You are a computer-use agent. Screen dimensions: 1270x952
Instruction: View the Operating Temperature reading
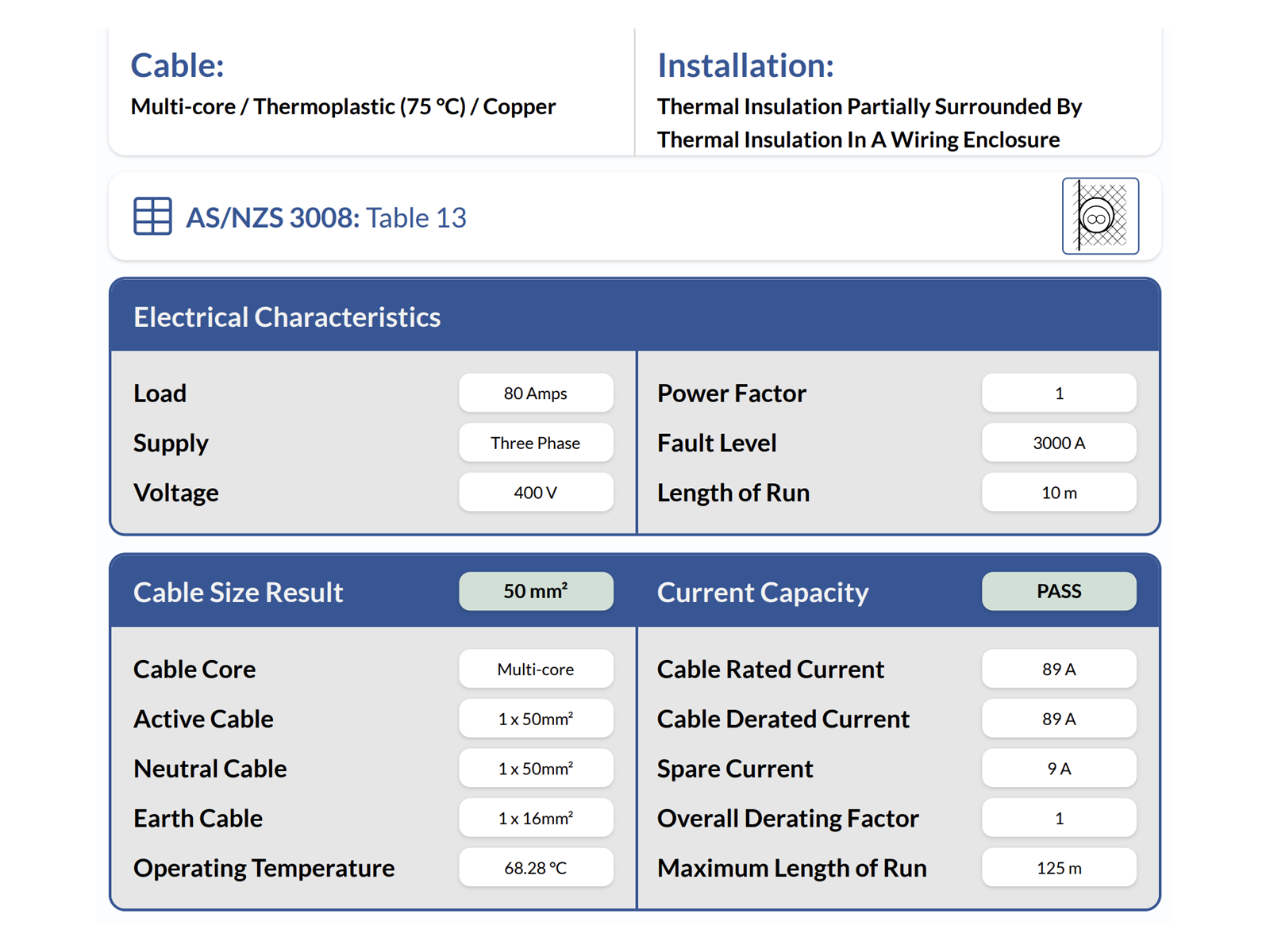pyautogui.click(x=536, y=867)
